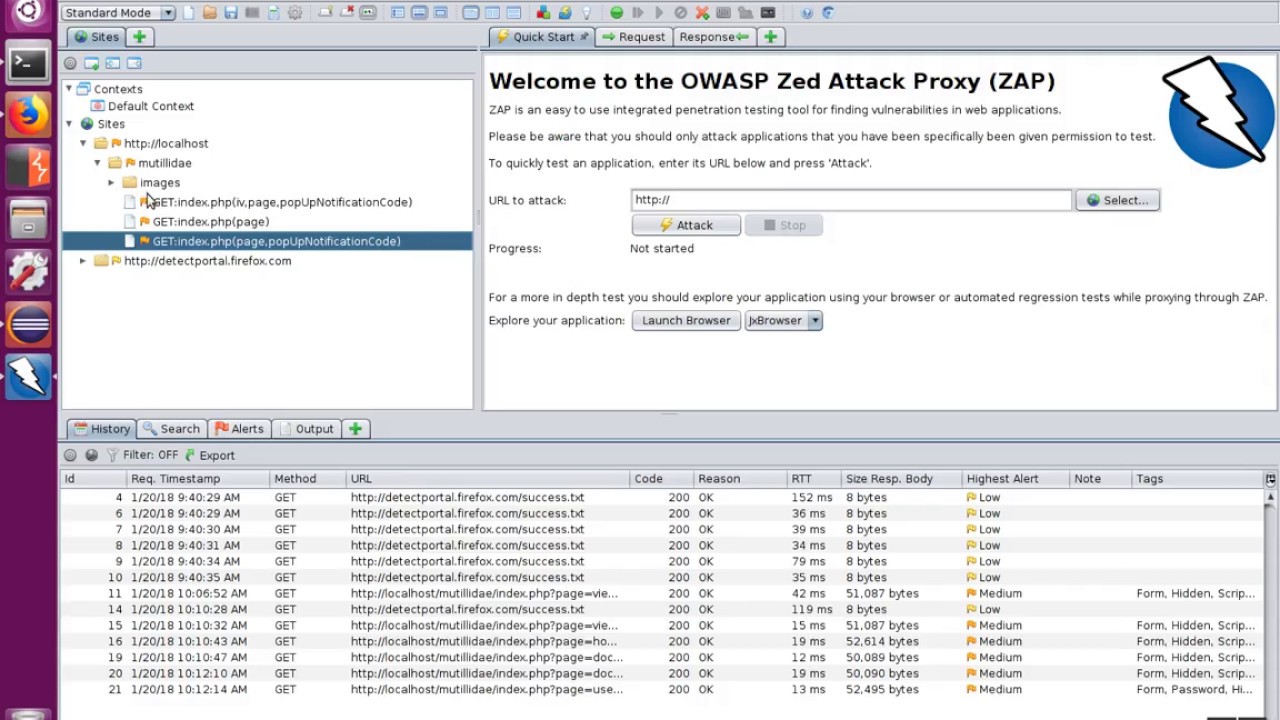Image resolution: width=1280 pixels, height=720 pixels.
Task: Click the disabled Stop button
Action: pos(783,225)
